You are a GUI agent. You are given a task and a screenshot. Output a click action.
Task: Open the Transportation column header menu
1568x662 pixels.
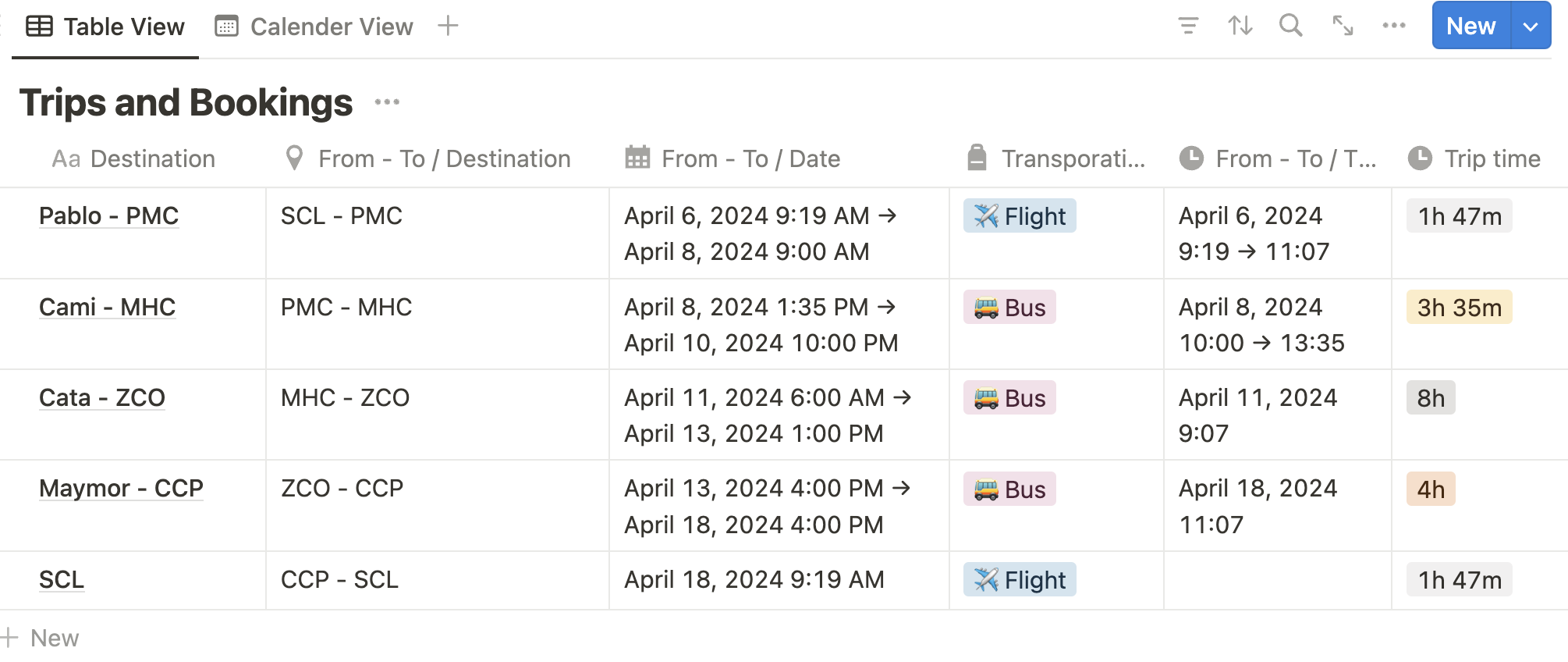(1056, 158)
